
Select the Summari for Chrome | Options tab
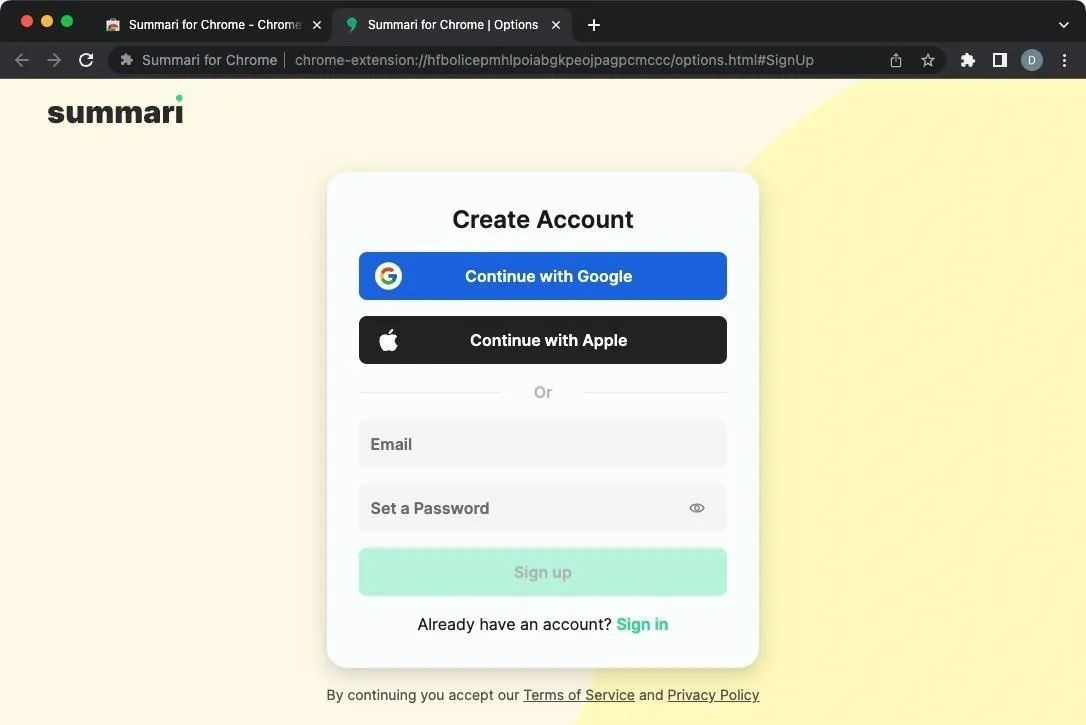click(x=452, y=25)
